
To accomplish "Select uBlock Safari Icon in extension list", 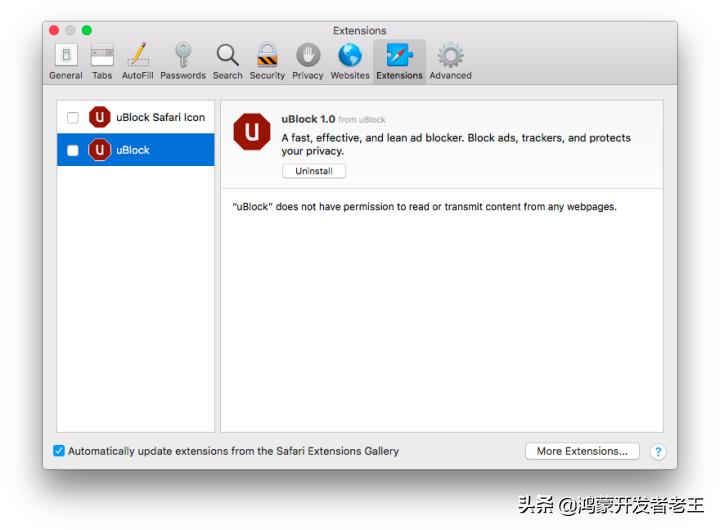I will (135, 117).
